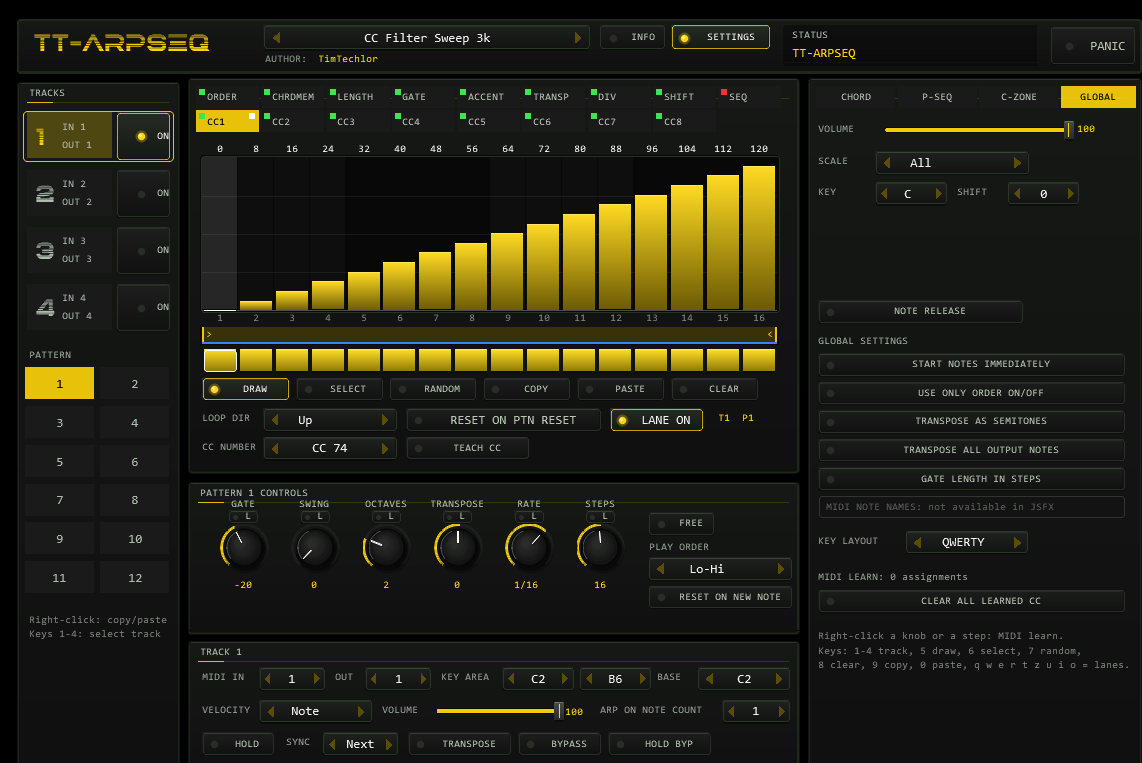Screen dimensions: 1142x763
Task: Click the loop start marker of the lane
Action: click(208, 334)
